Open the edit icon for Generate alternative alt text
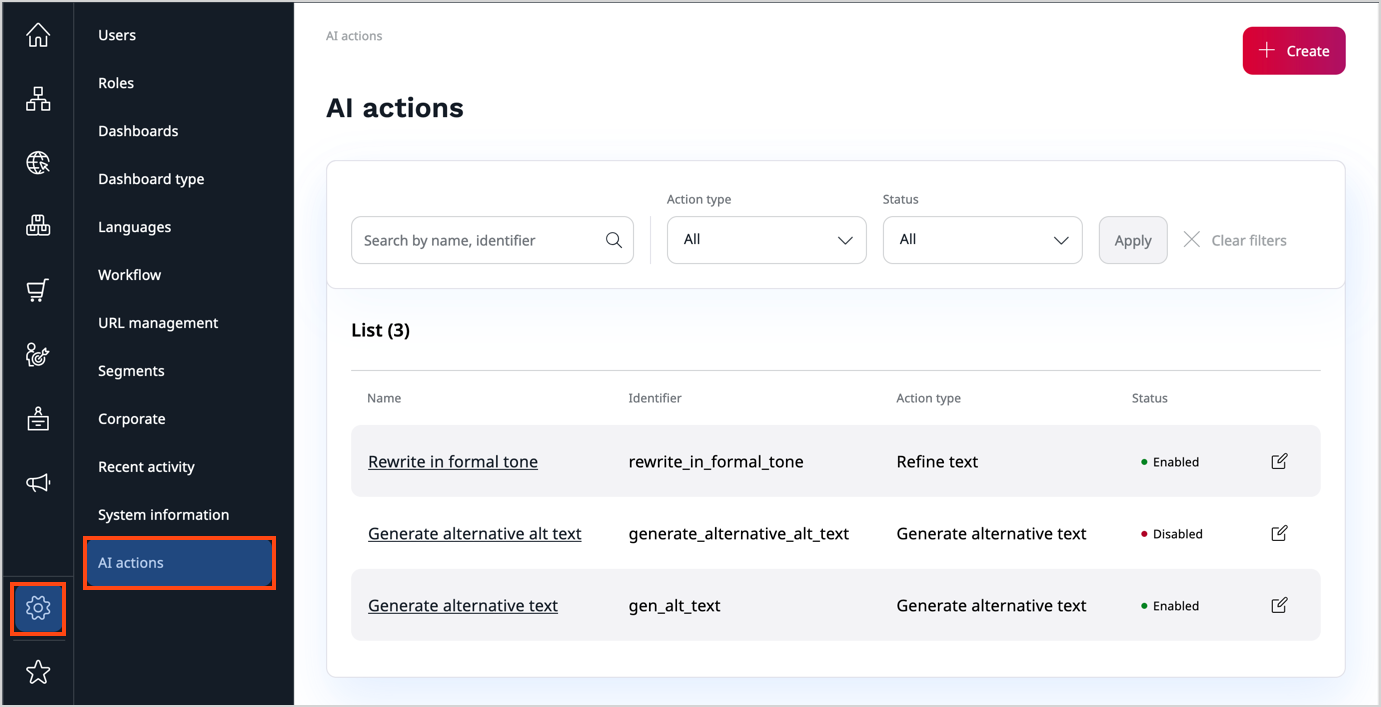The height and width of the screenshot is (707, 1381). pyautogui.click(x=1278, y=533)
